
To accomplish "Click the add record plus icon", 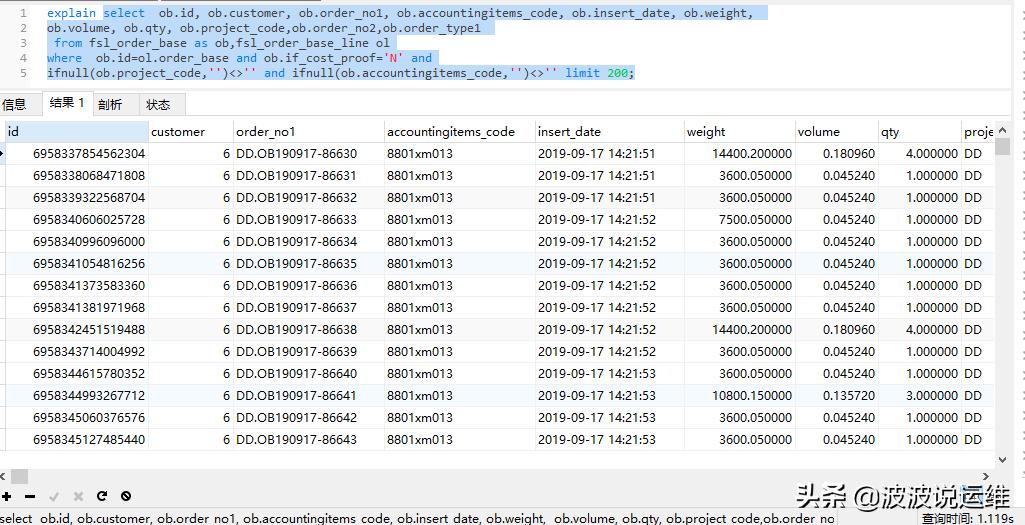I will click(7, 496).
